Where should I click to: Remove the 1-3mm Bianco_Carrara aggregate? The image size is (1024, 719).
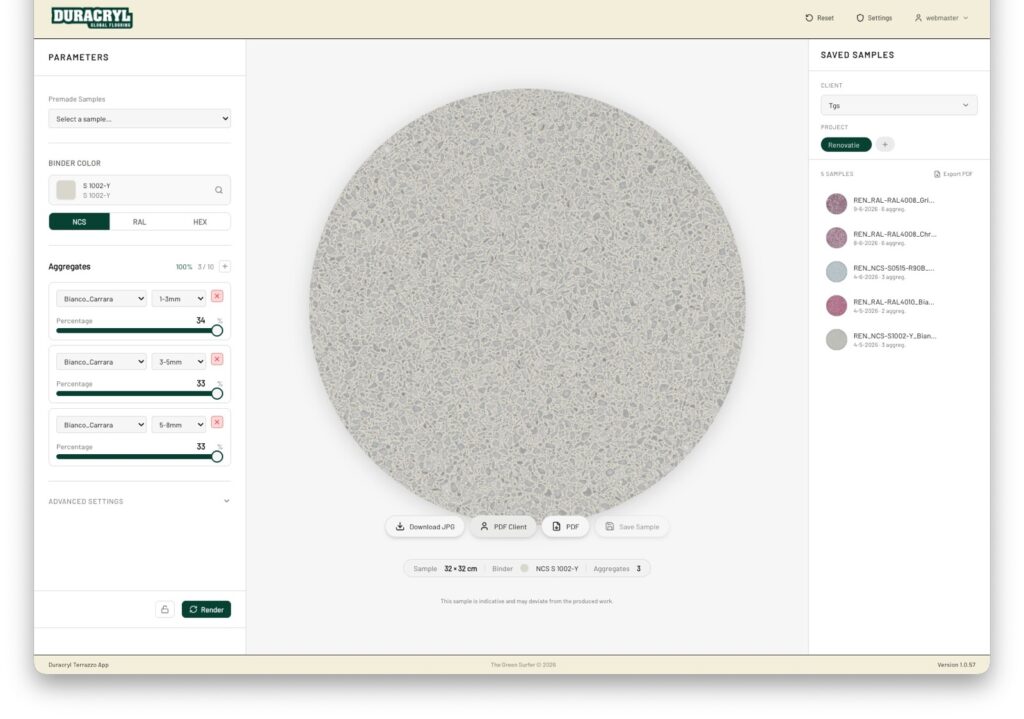click(217, 296)
